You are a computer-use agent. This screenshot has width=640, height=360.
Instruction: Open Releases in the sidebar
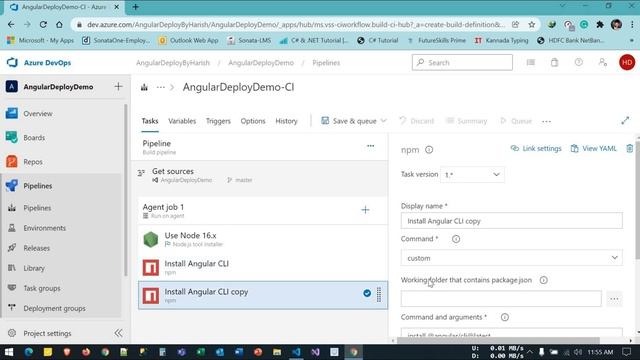point(36,248)
